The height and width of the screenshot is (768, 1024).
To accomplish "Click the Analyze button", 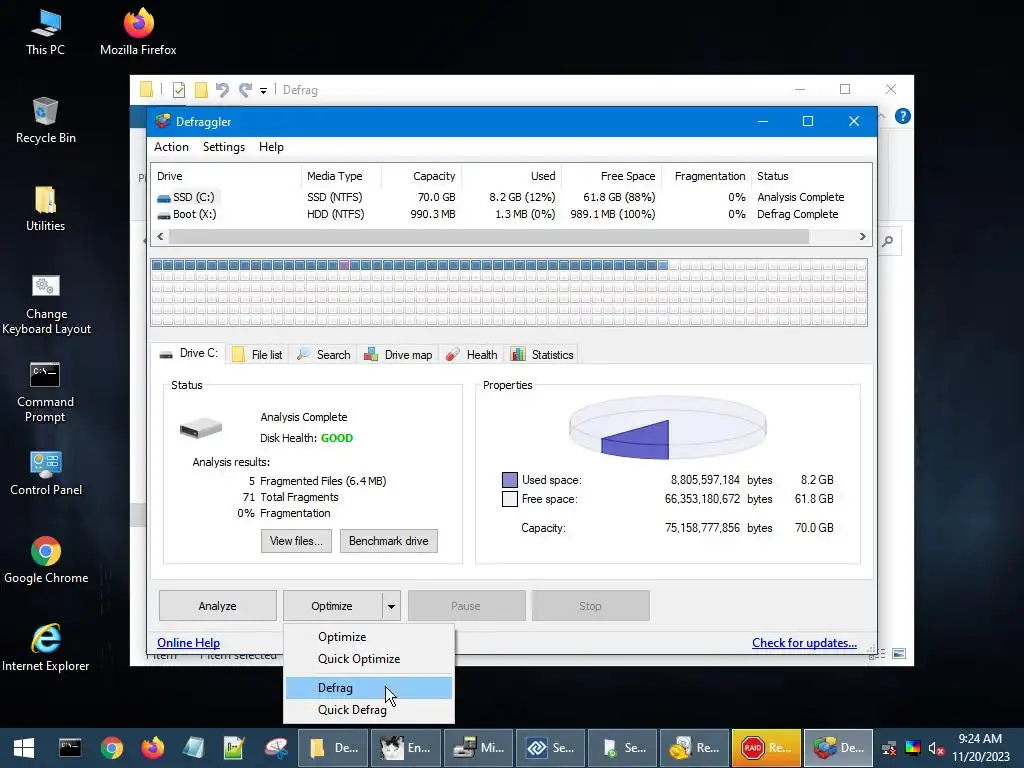I will 217,606.
